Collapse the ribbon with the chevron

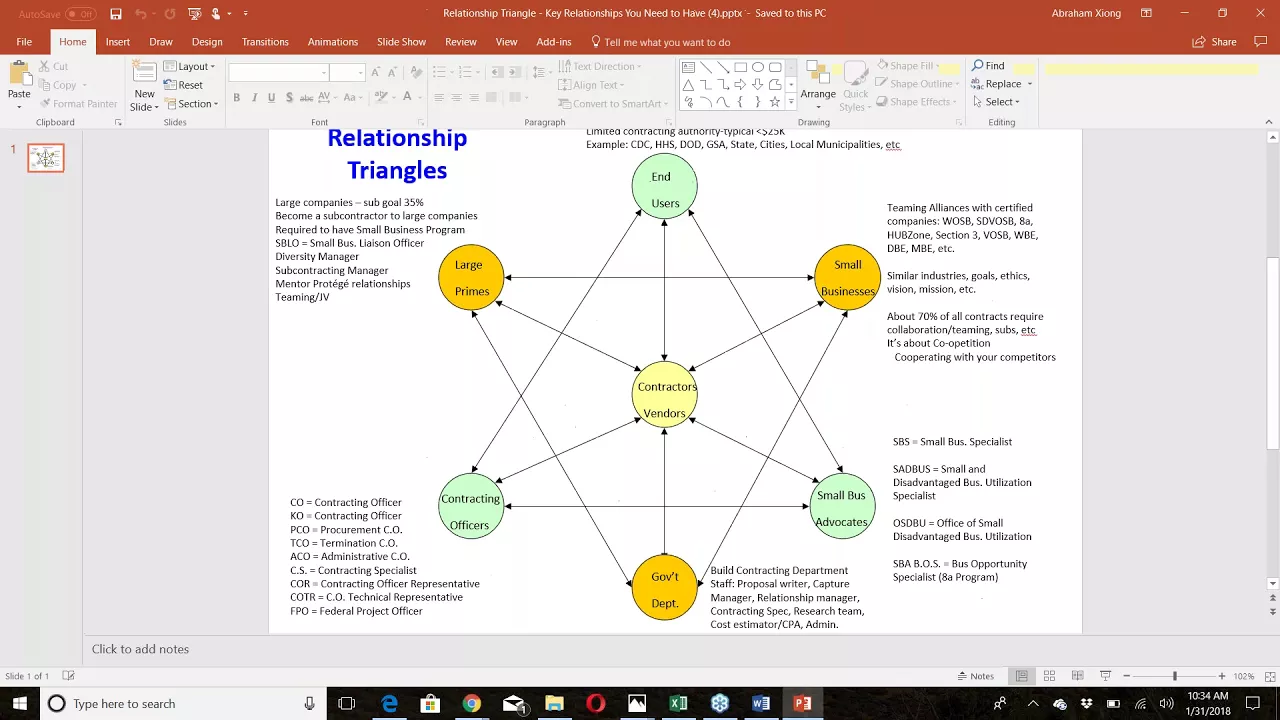(1269, 121)
